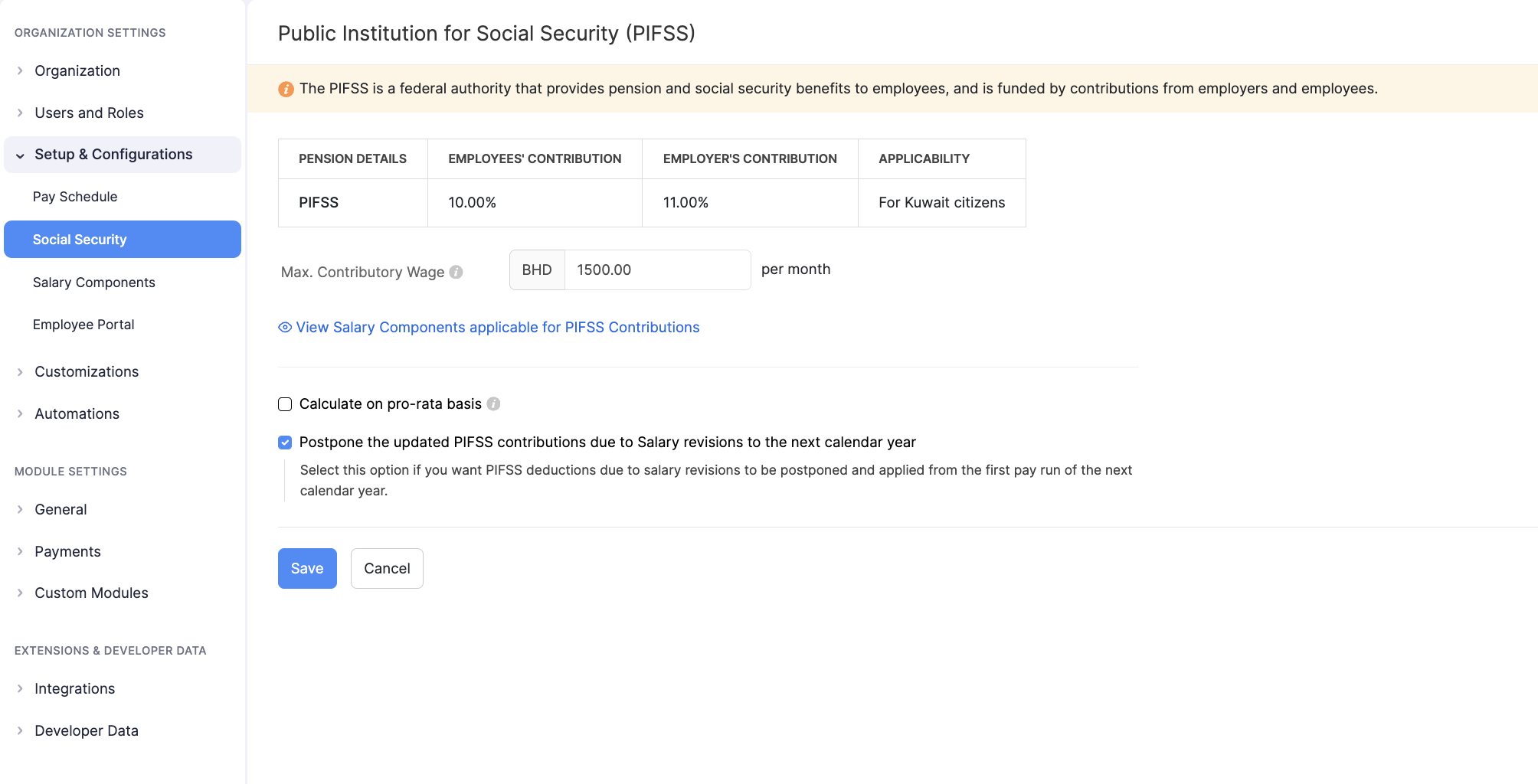Image resolution: width=1538 pixels, height=784 pixels.
Task: Uncheck Postpone the updated PIFSS contributions option
Action: (x=285, y=442)
